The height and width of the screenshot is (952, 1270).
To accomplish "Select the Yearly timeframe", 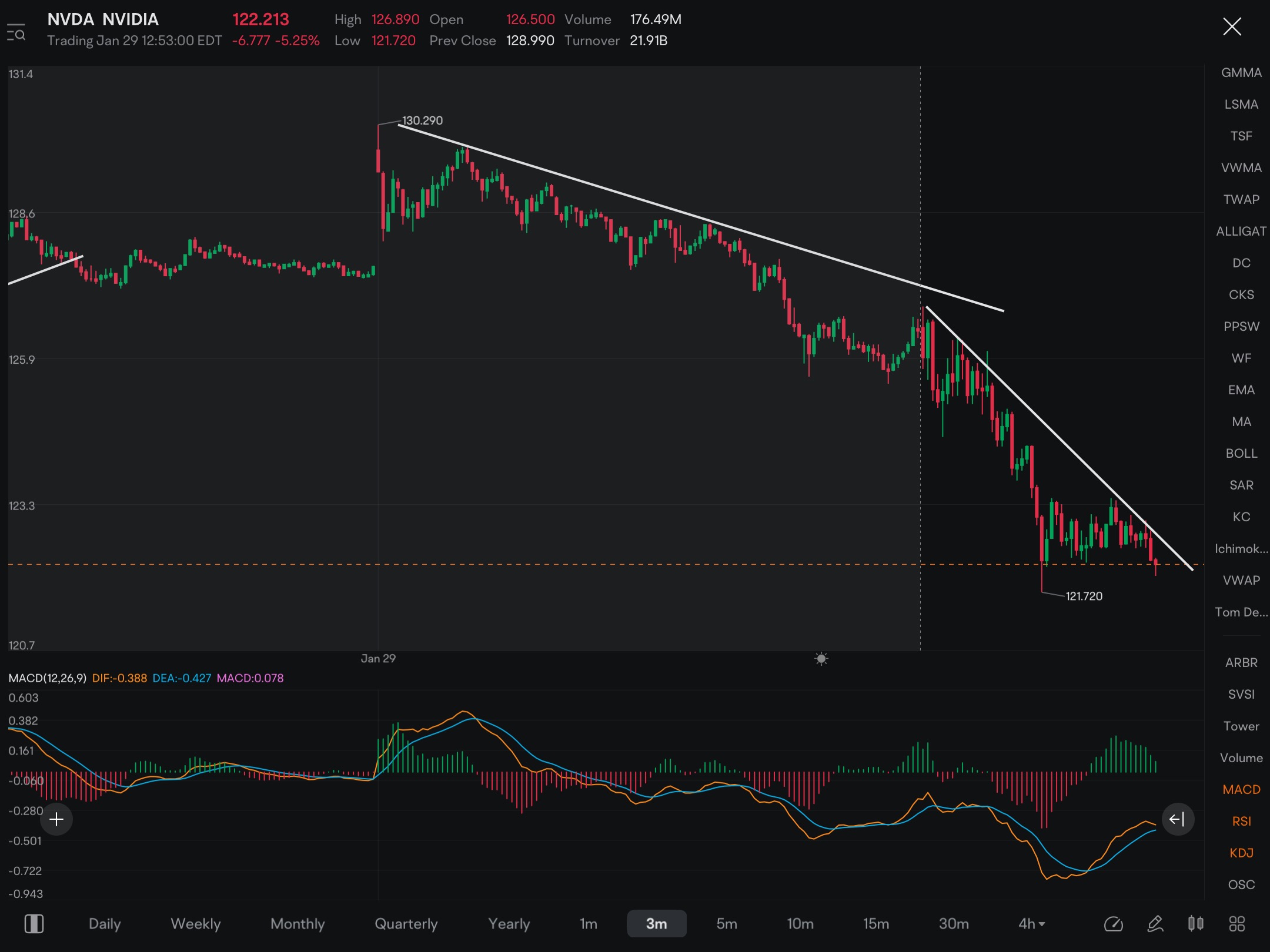I will (509, 924).
